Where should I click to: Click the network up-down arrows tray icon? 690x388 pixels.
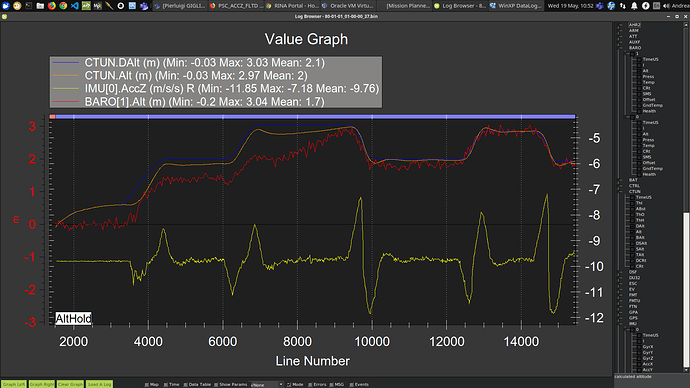[x=623, y=6]
